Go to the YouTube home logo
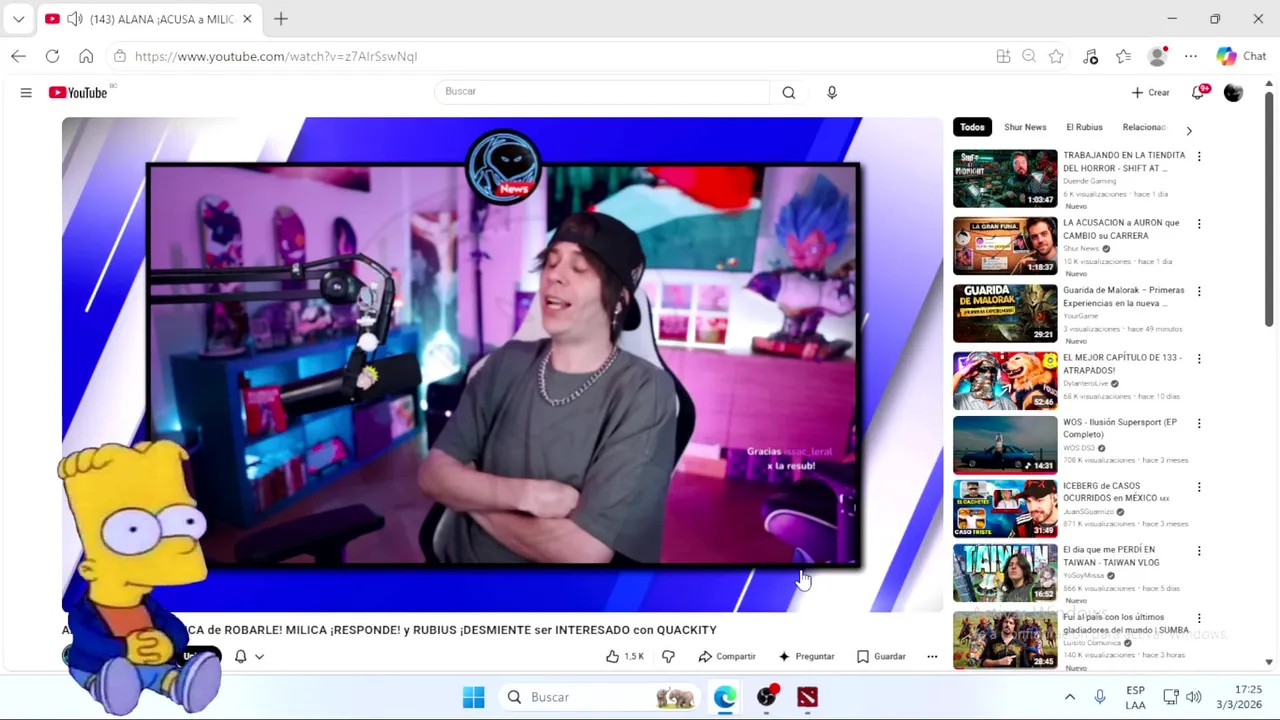The height and width of the screenshot is (720, 1280). [x=78, y=92]
